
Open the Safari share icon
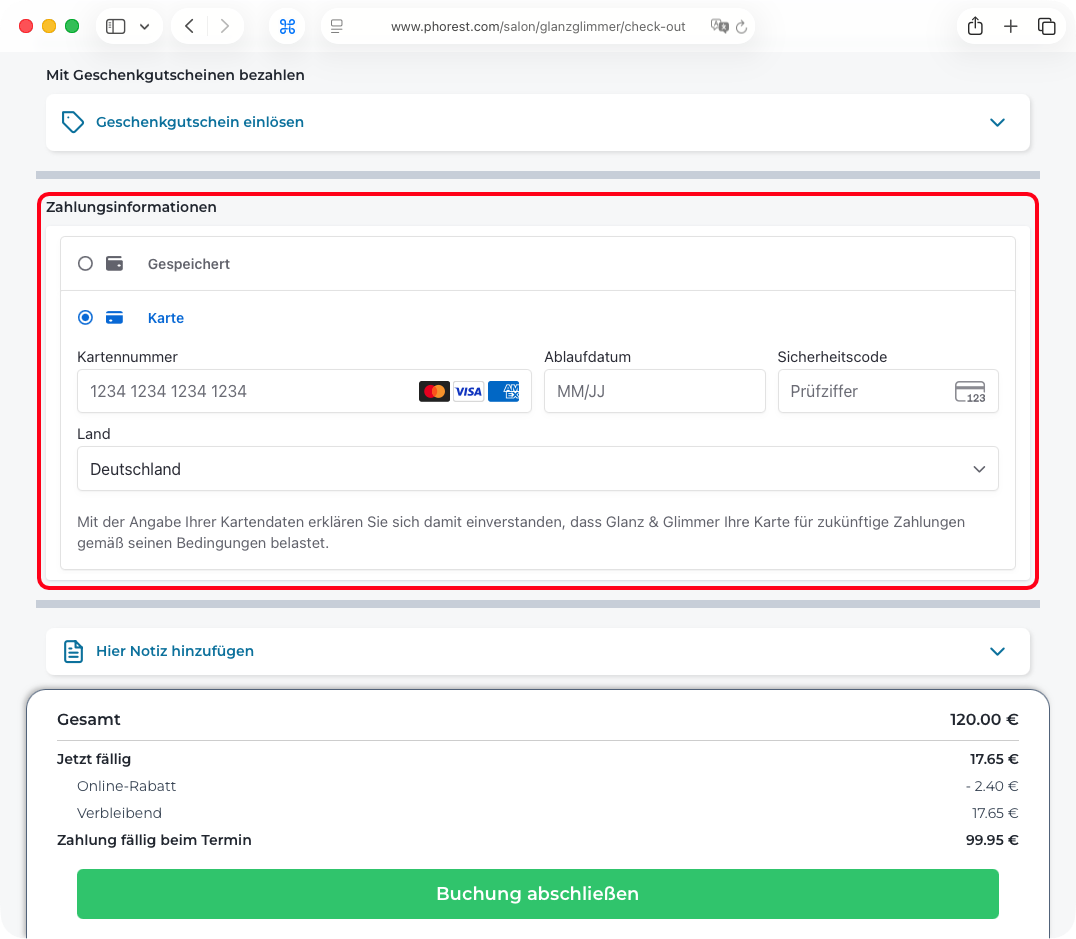pyautogui.click(x=975, y=27)
